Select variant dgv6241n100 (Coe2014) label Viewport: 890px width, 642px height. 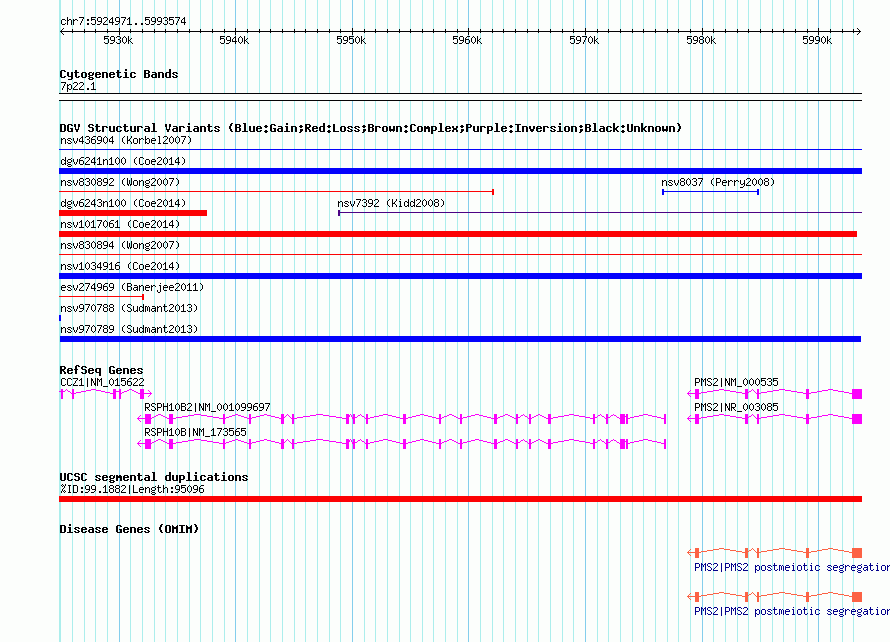pyautogui.click(x=123, y=161)
